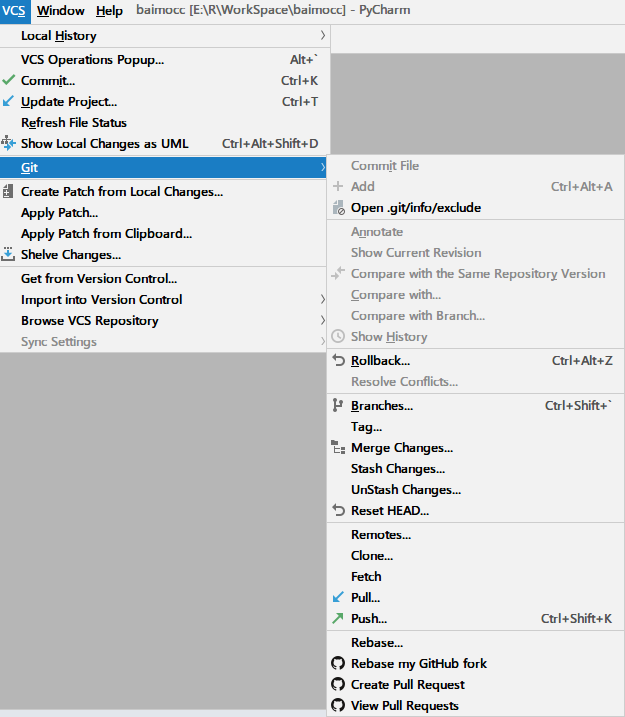
Task: Click the GitHub icon beside Create Pull Request
Action: 338,684
